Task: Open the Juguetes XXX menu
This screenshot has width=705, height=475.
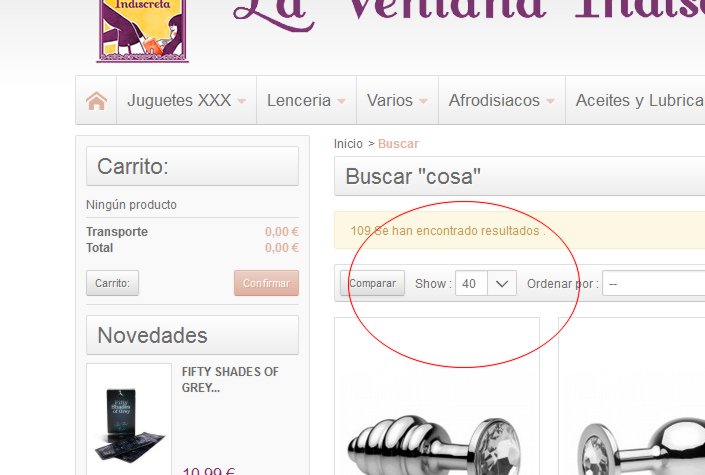Action: pyautogui.click(x=179, y=100)
